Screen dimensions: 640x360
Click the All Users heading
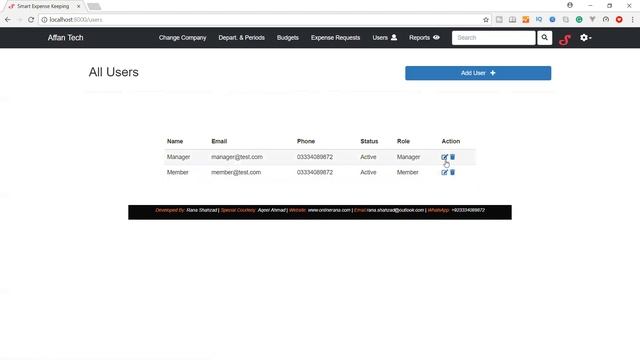113,72
